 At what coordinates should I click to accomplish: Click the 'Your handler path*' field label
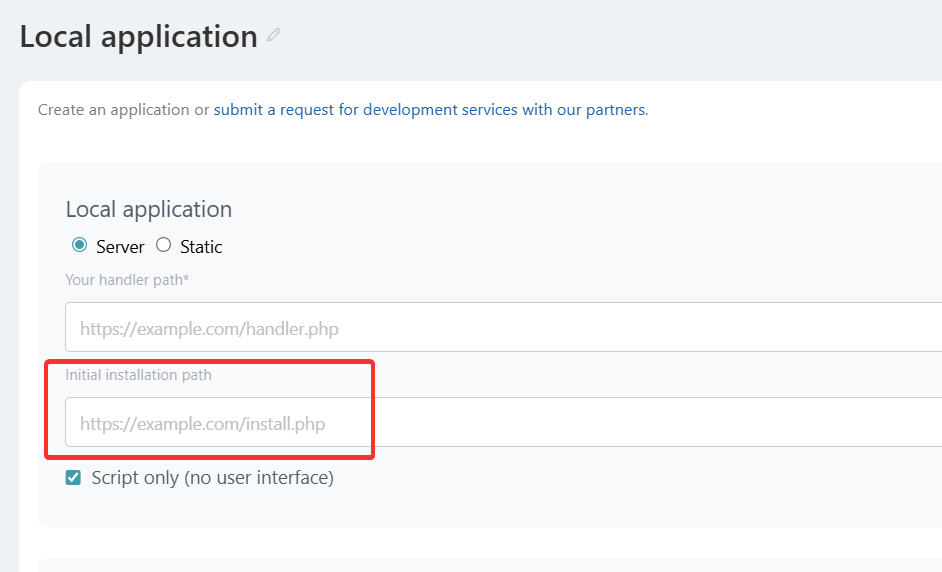click(127, 280)
